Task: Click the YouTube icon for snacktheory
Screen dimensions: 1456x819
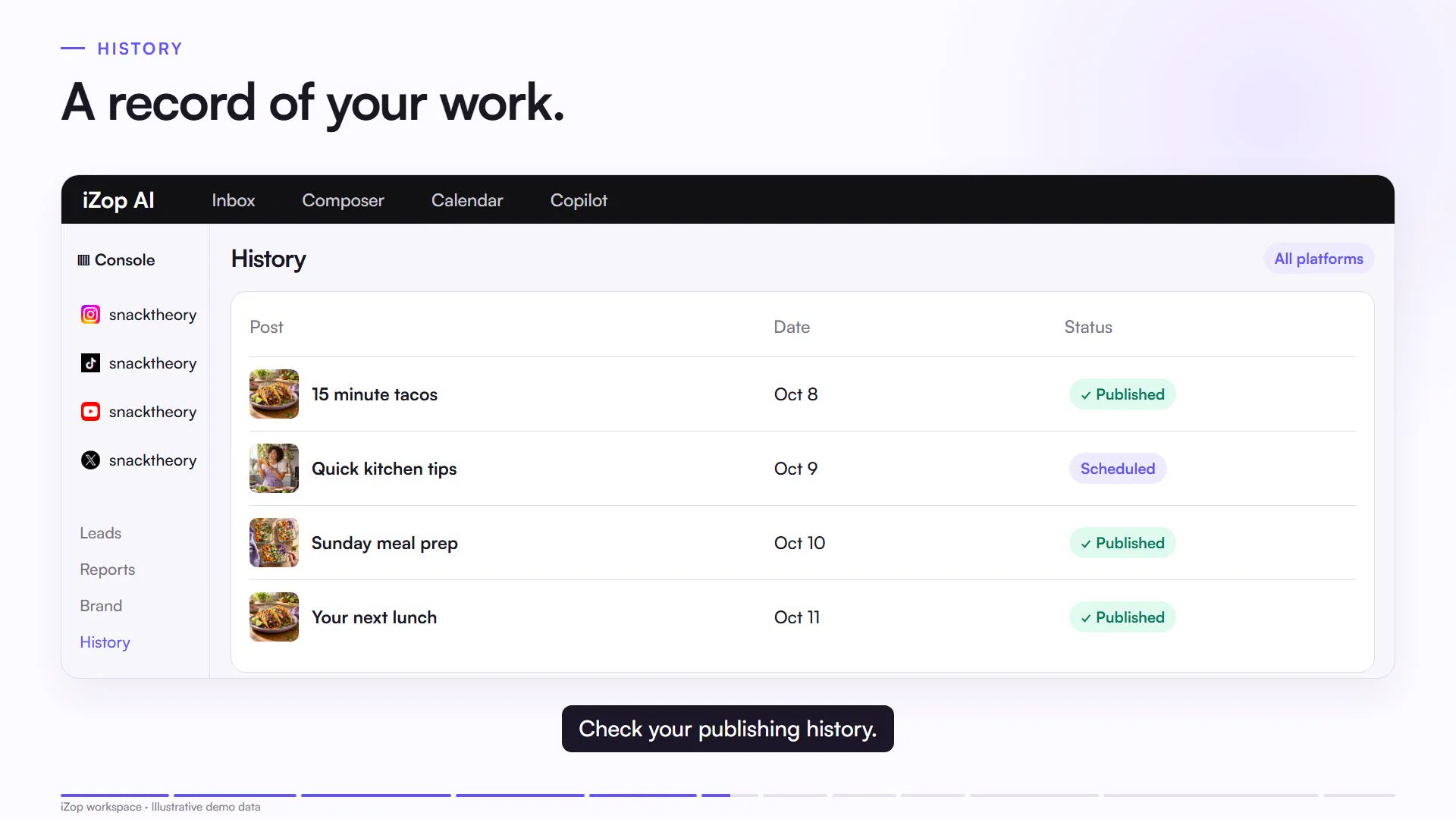Action: pyautogui.click(x=90, y=412)
